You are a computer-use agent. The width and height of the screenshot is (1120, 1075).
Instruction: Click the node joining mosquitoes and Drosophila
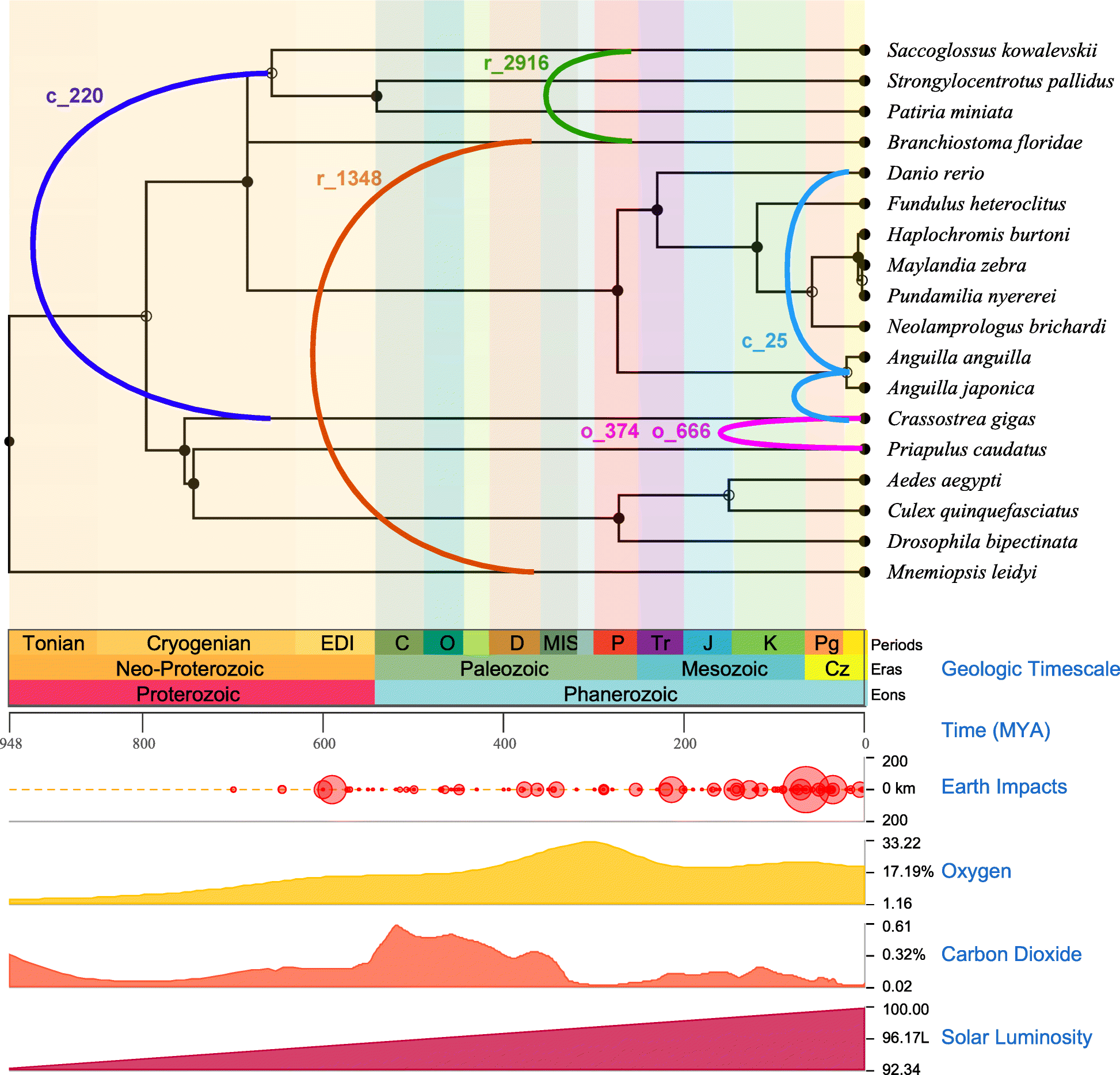tap(619, 518)
